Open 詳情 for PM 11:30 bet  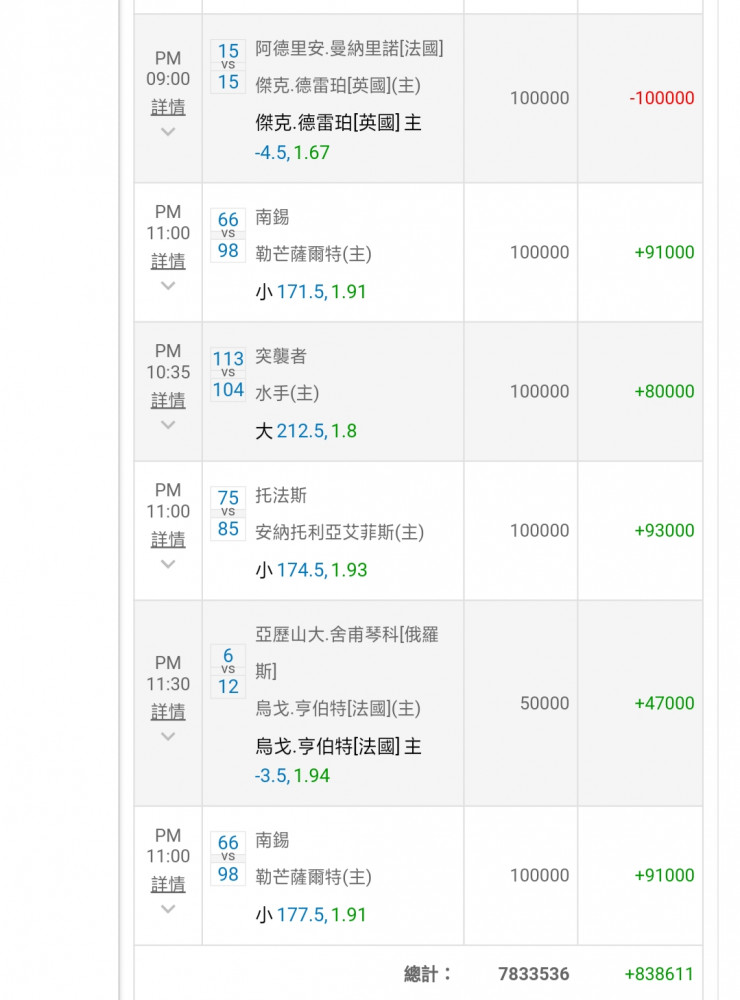pyautogui.click(x=168, y=712)
